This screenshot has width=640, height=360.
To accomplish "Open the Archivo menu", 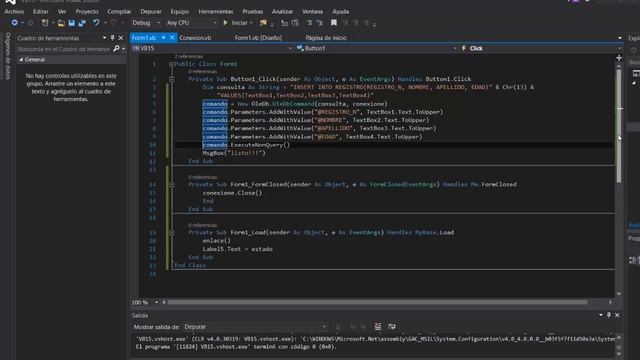I will click(14, 11).
